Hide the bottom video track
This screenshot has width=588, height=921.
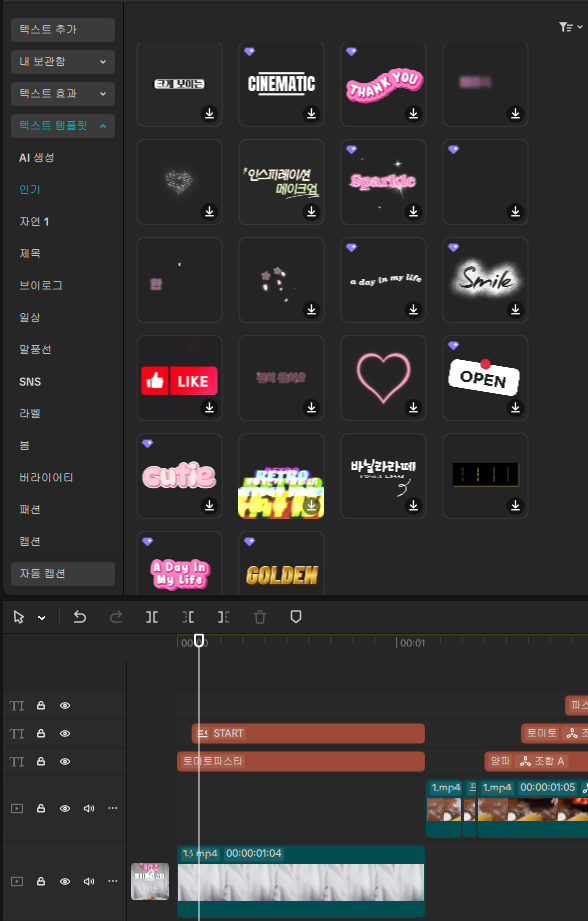(x=65, y=882)
